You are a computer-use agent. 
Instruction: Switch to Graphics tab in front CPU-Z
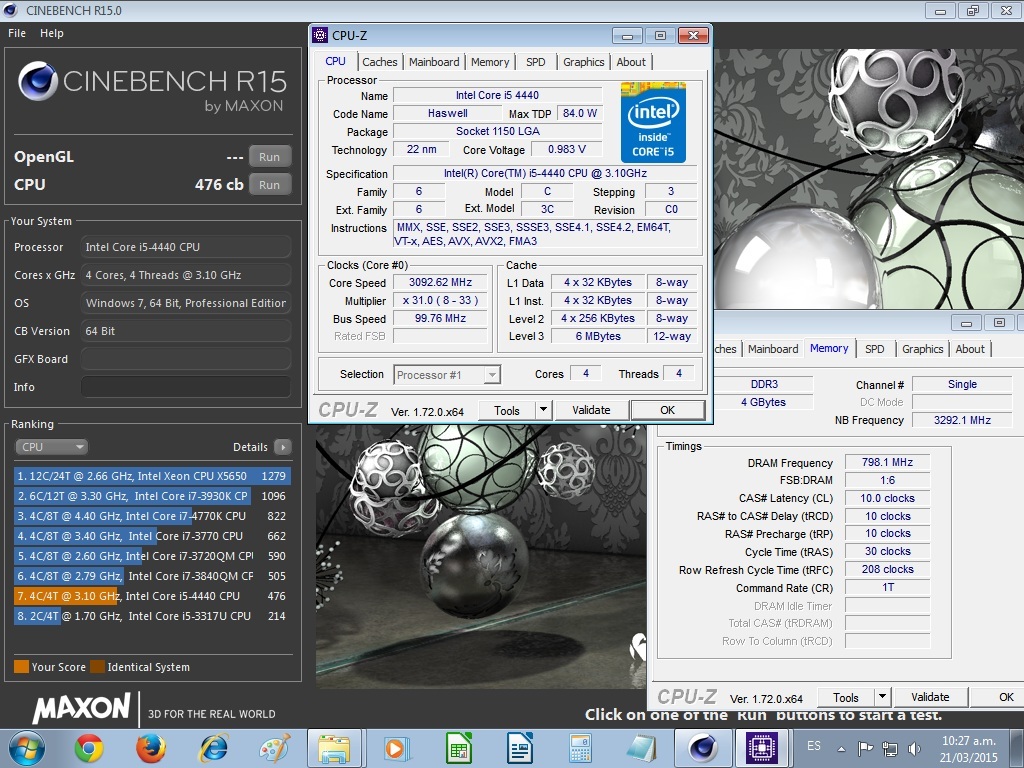(x=583, y=62)
